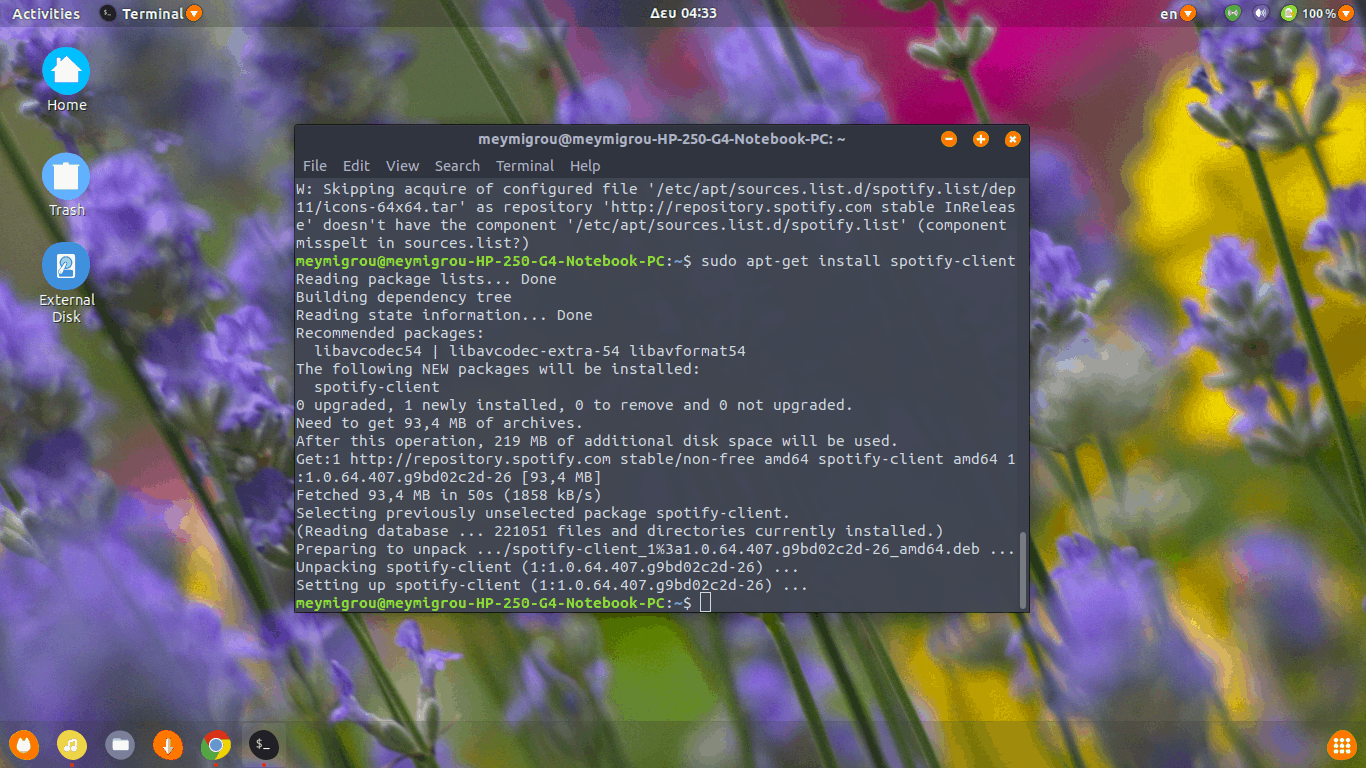
Task: Open the Files manager from the dock
Action: [x=120, y=744]
